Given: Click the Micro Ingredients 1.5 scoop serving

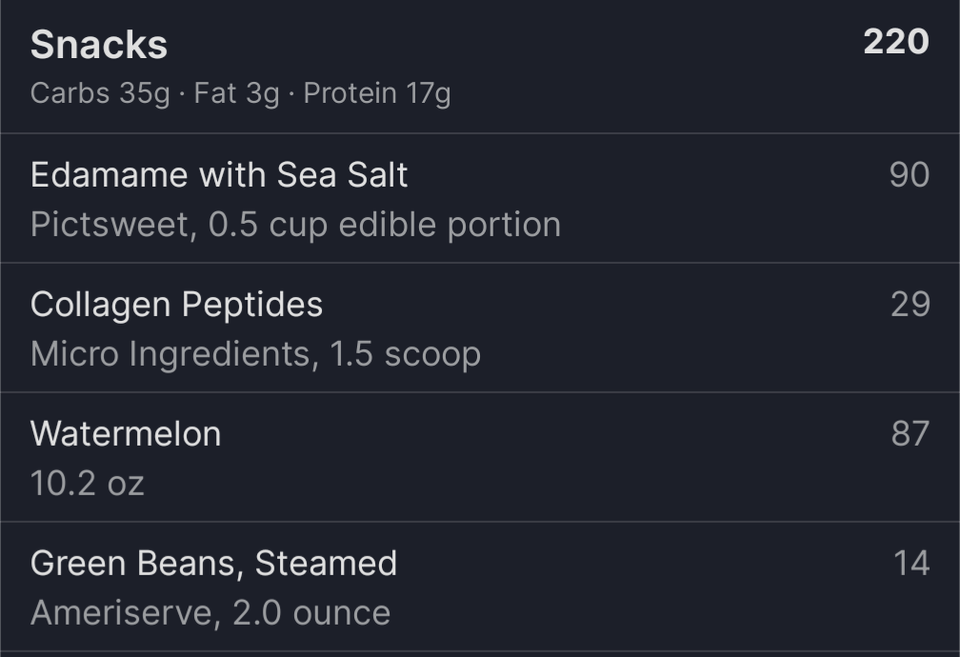Looking at the screenshot, I should [255, 355].
